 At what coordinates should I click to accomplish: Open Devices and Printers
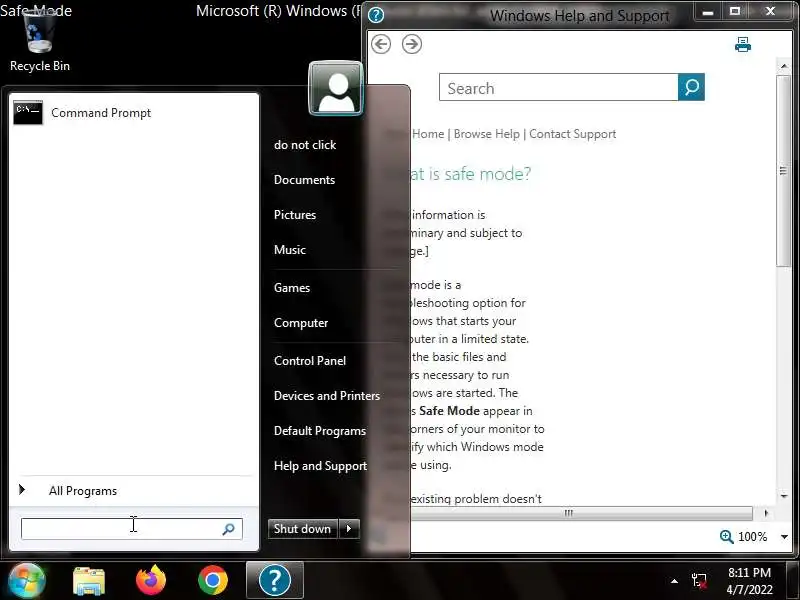(x=327, y=396)
